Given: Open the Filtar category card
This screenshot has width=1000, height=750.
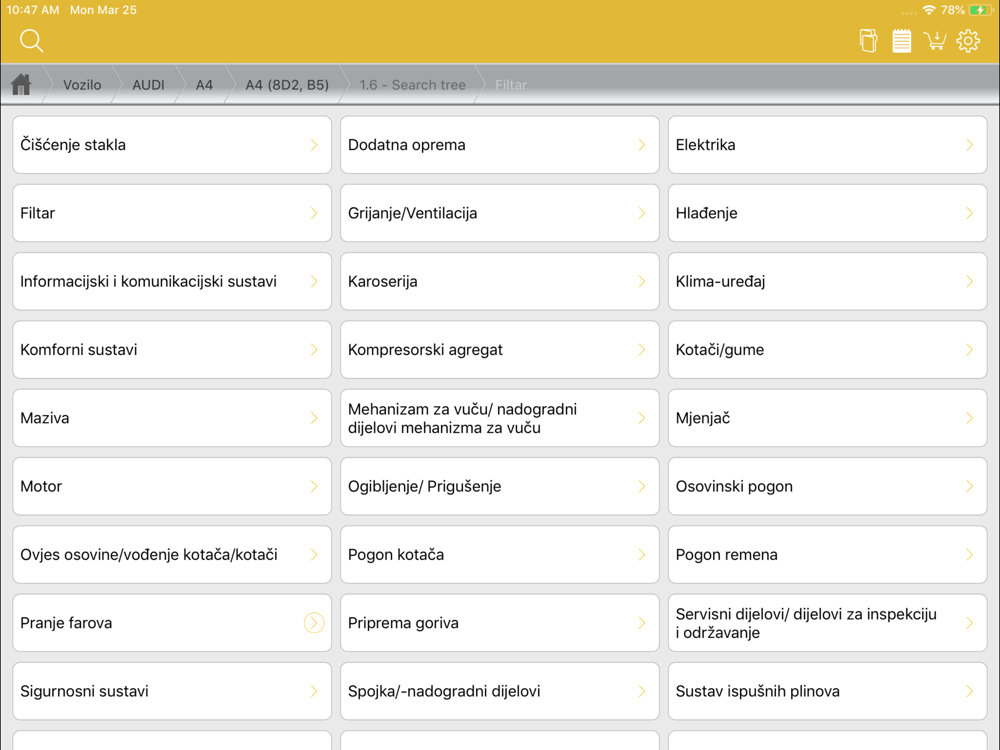Looking at the screenshot, I should (172, 213).
